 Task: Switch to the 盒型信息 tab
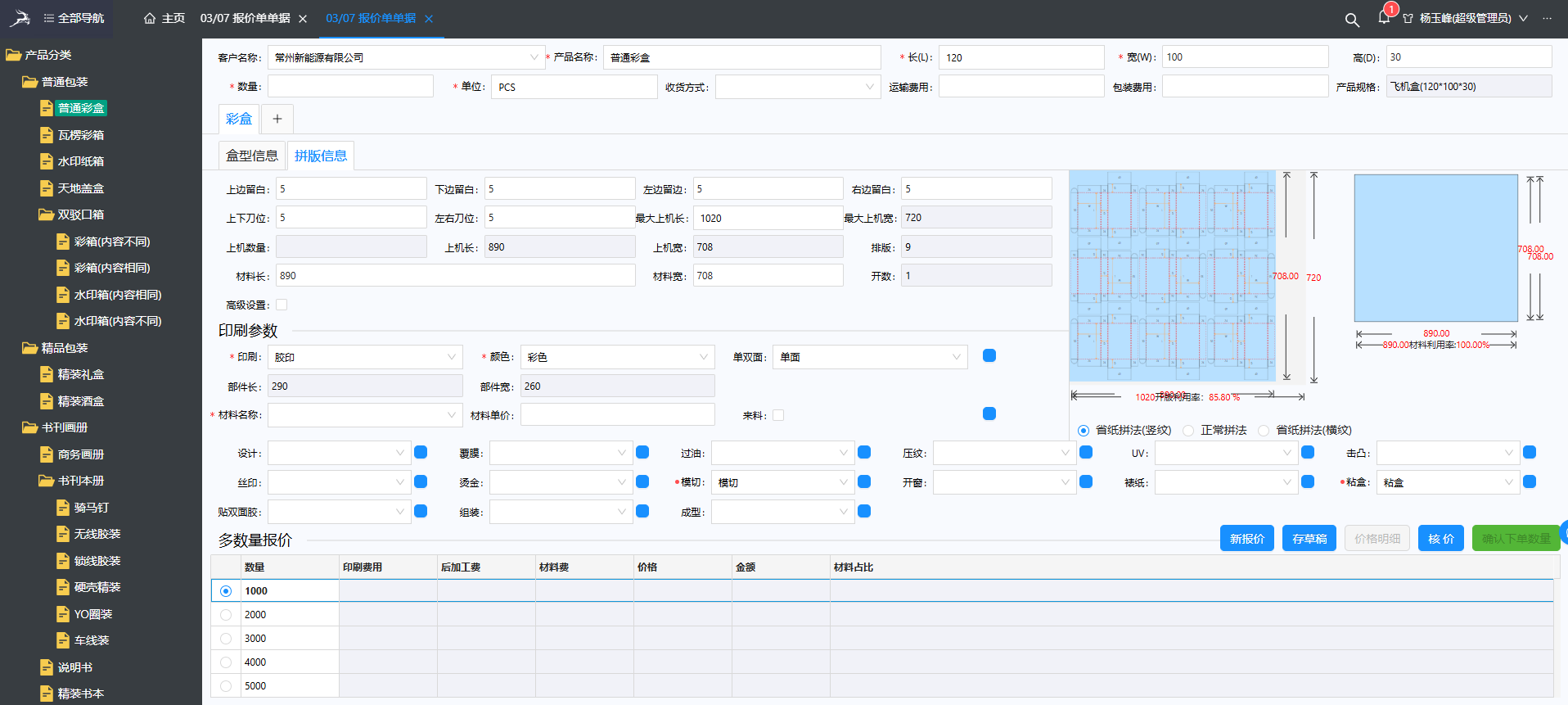click(x=251, y=156)
